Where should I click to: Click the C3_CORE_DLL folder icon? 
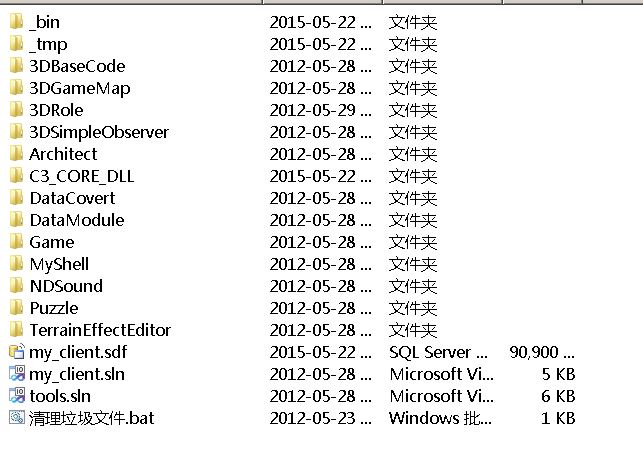[x=16, y=176]
